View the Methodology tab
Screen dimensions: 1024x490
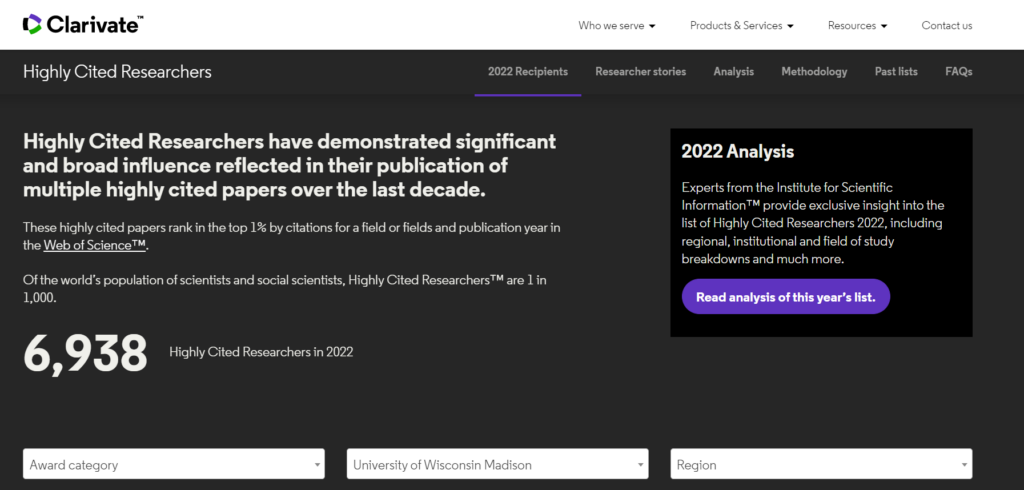coord(814,72)
